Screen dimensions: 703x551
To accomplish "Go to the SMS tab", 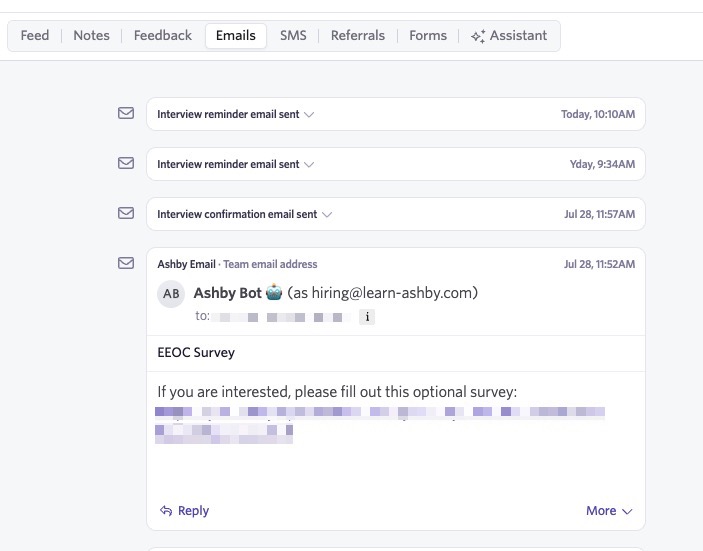I will coord(293,35).
